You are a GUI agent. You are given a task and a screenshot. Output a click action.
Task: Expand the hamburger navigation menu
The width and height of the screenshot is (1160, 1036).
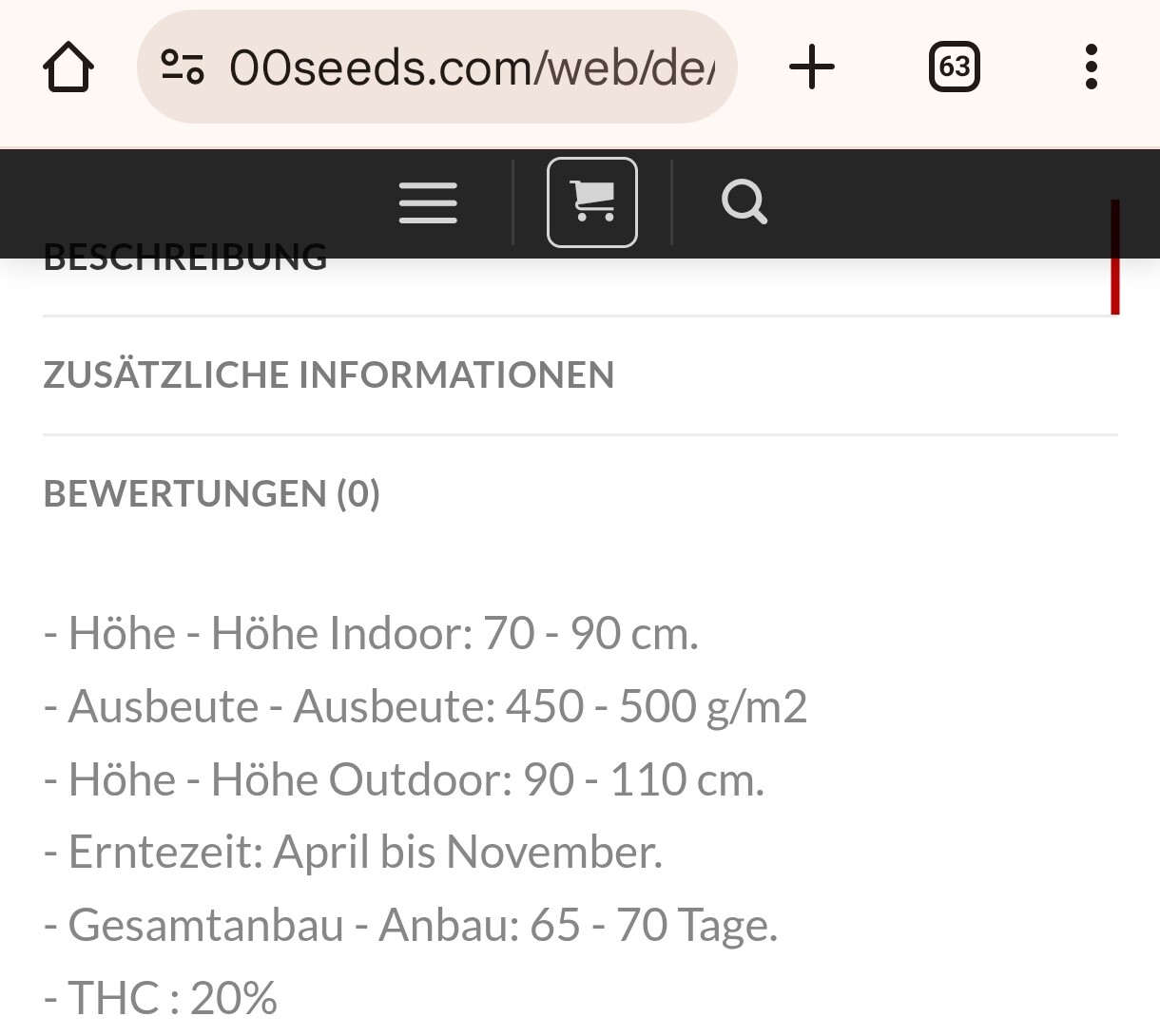coord(428,202)
